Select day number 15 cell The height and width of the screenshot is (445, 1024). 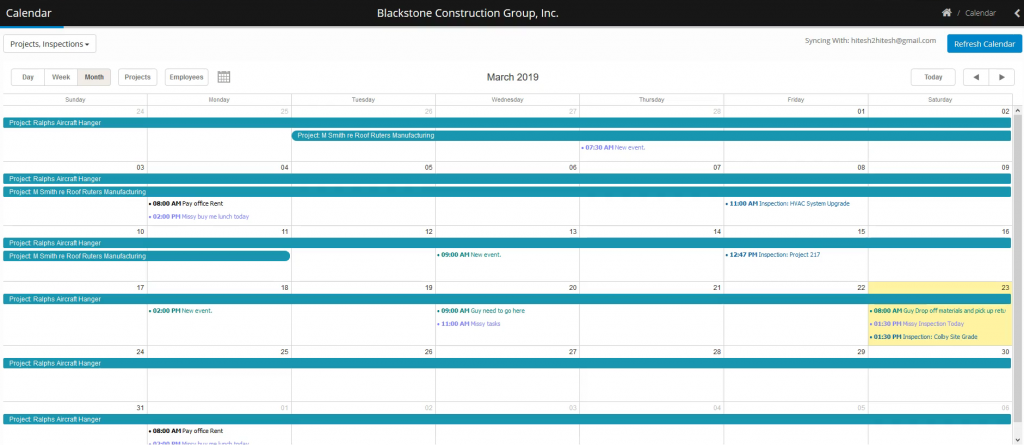[x=861, y=232]
